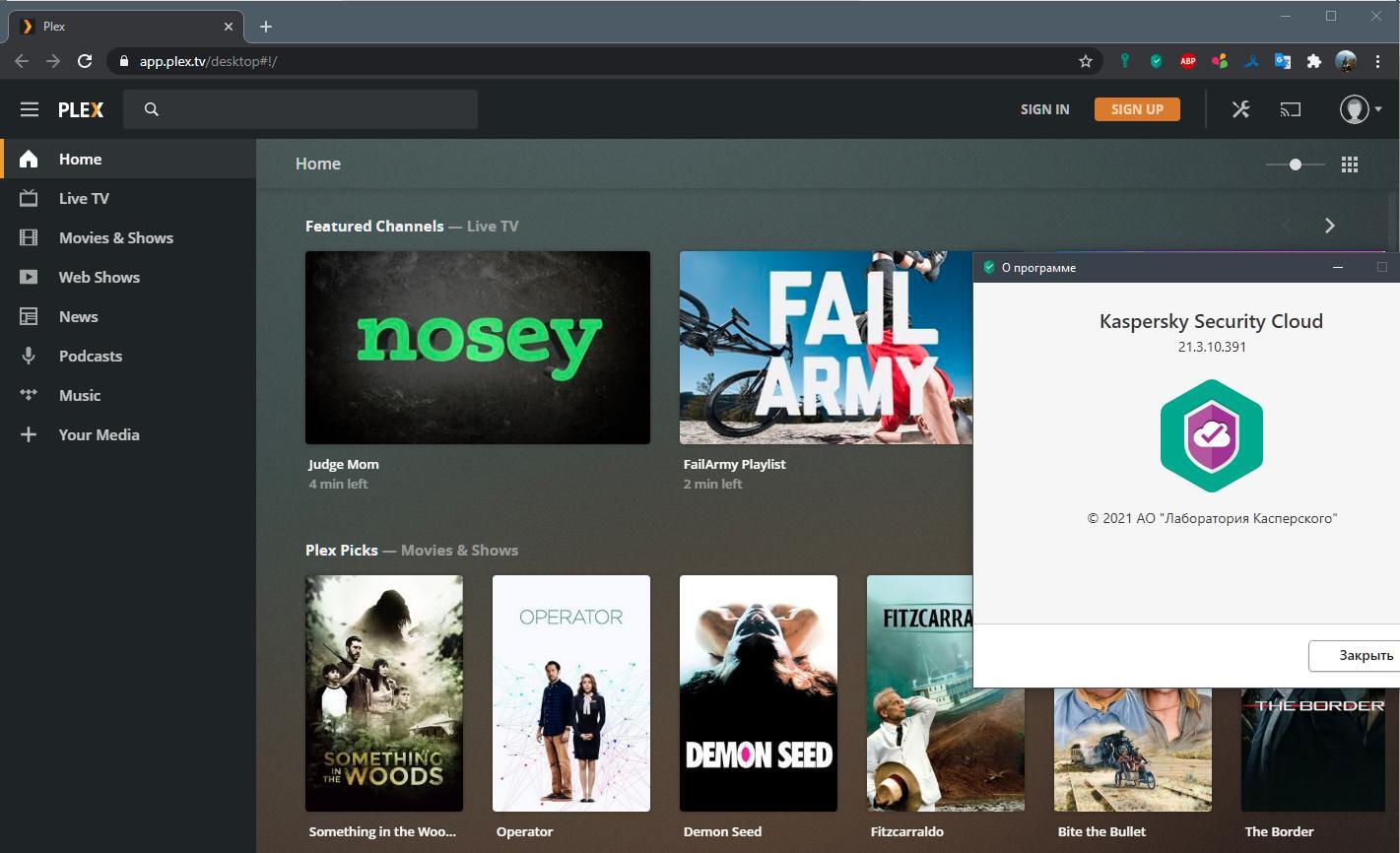Close the Plex browser tab
This screenshot has height=853, width=1400.
[229, 27]
